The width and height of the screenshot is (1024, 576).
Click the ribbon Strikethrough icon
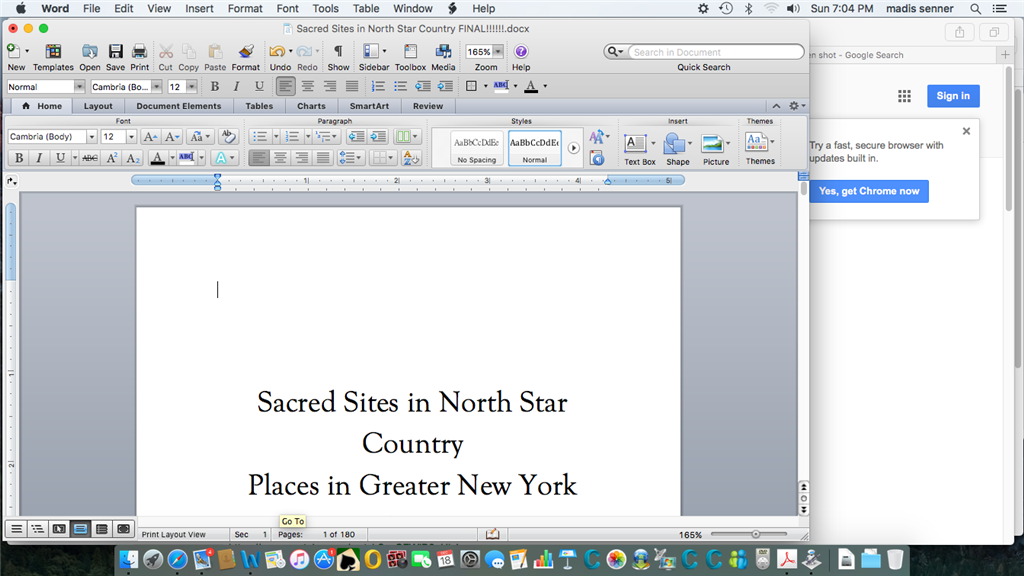(90, 157)
